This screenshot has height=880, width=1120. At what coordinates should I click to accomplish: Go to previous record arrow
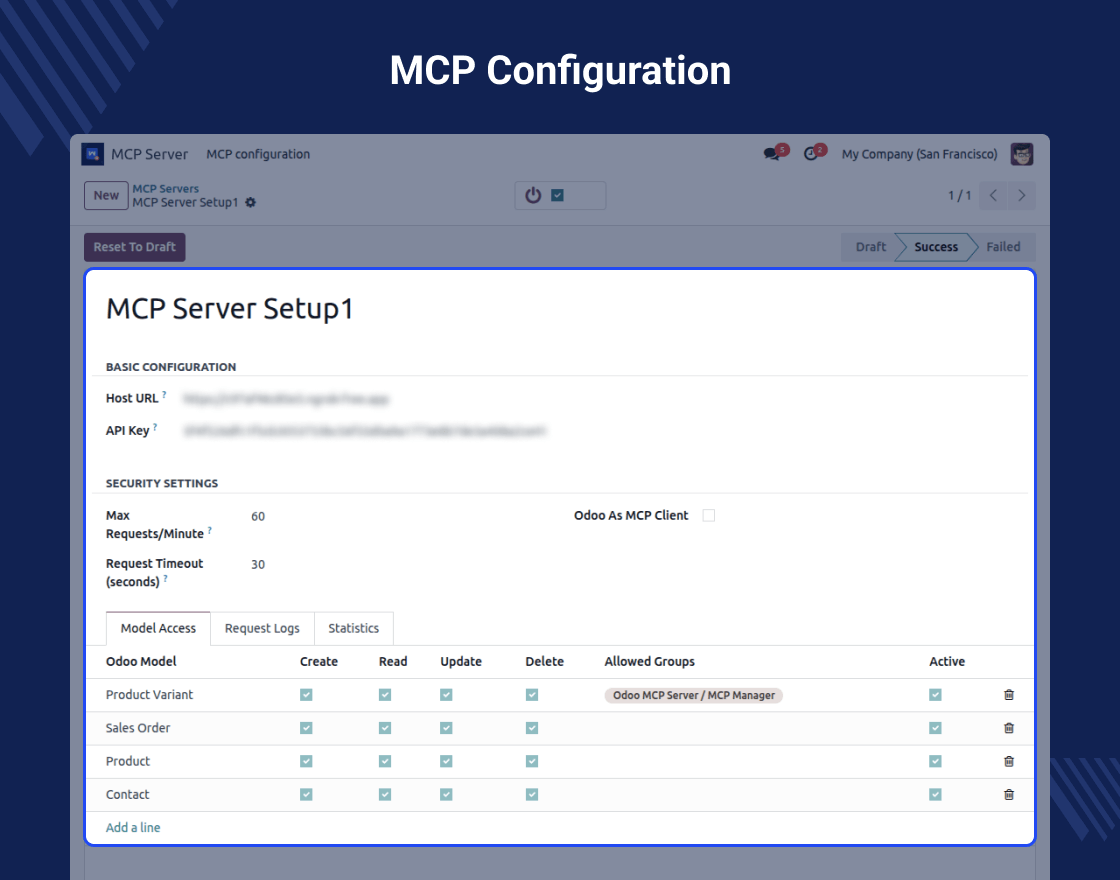point(993,196)
